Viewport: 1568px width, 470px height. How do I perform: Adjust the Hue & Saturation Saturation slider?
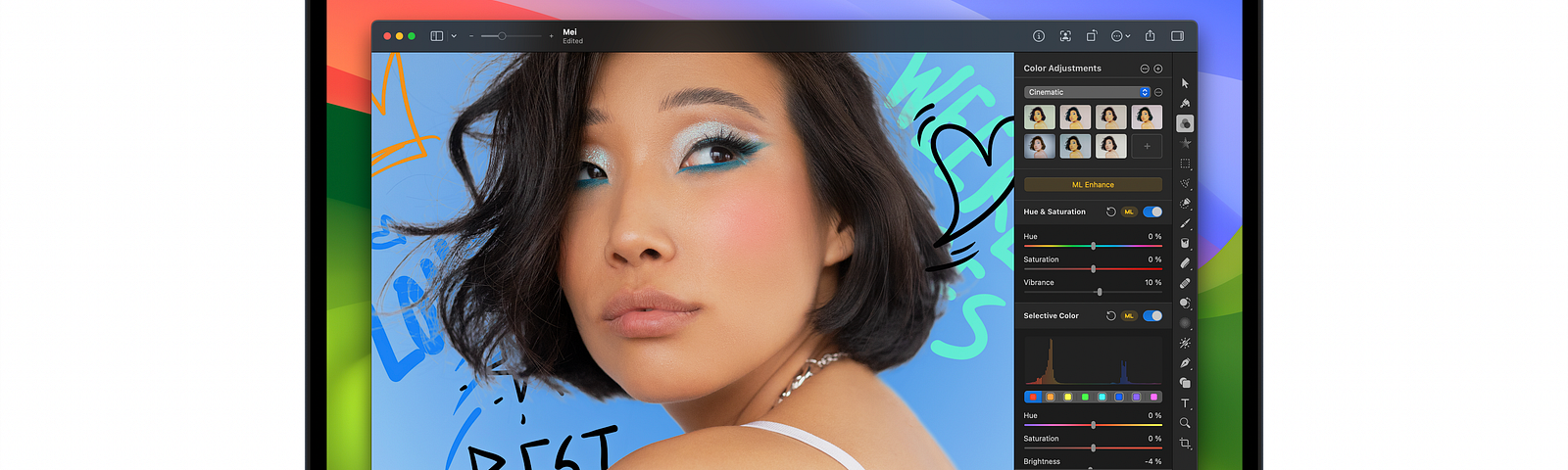point(1093,268)
